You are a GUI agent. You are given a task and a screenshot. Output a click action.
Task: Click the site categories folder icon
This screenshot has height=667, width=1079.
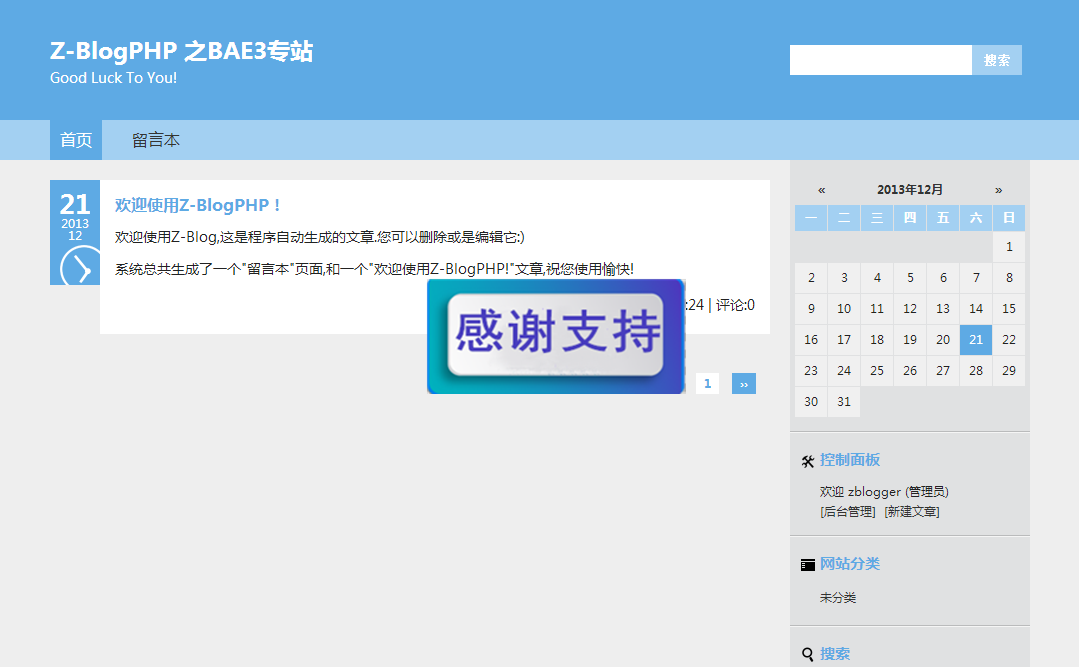pyautogui.click(x=808, y=565)
